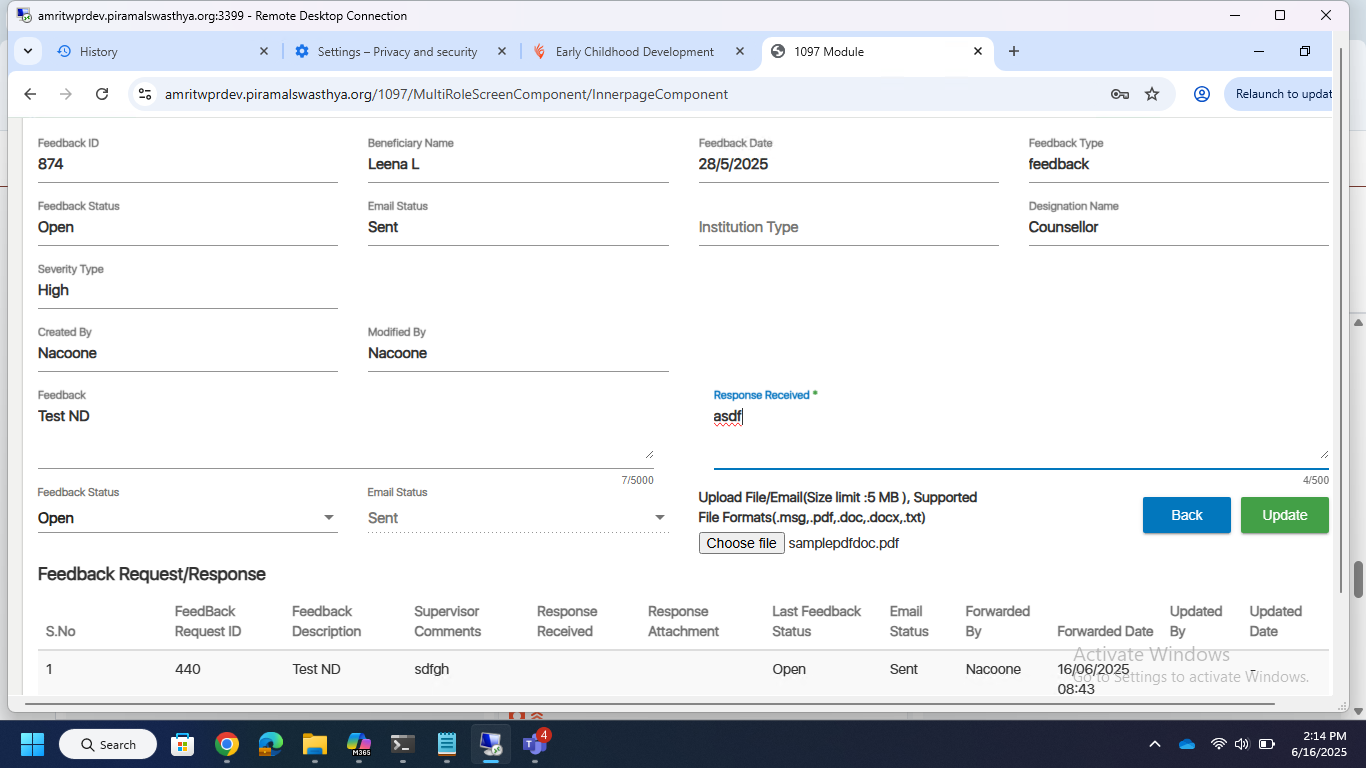
Task: Click samplepdfdoc.pdf file name
Action: click(844, 543)
